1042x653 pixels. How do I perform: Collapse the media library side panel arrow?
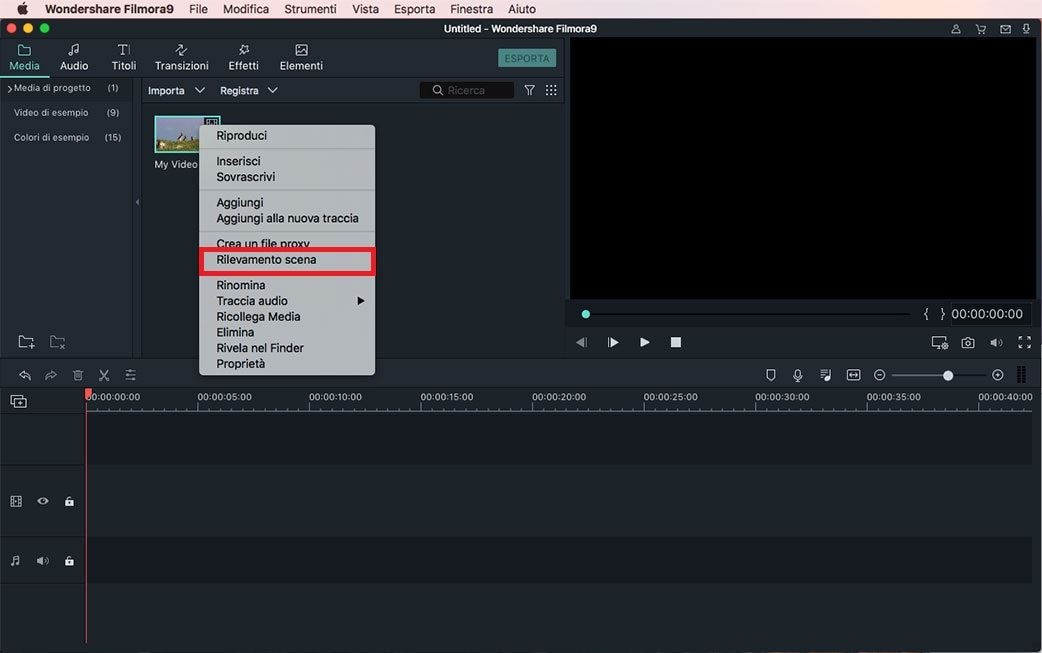pos(138,202)
